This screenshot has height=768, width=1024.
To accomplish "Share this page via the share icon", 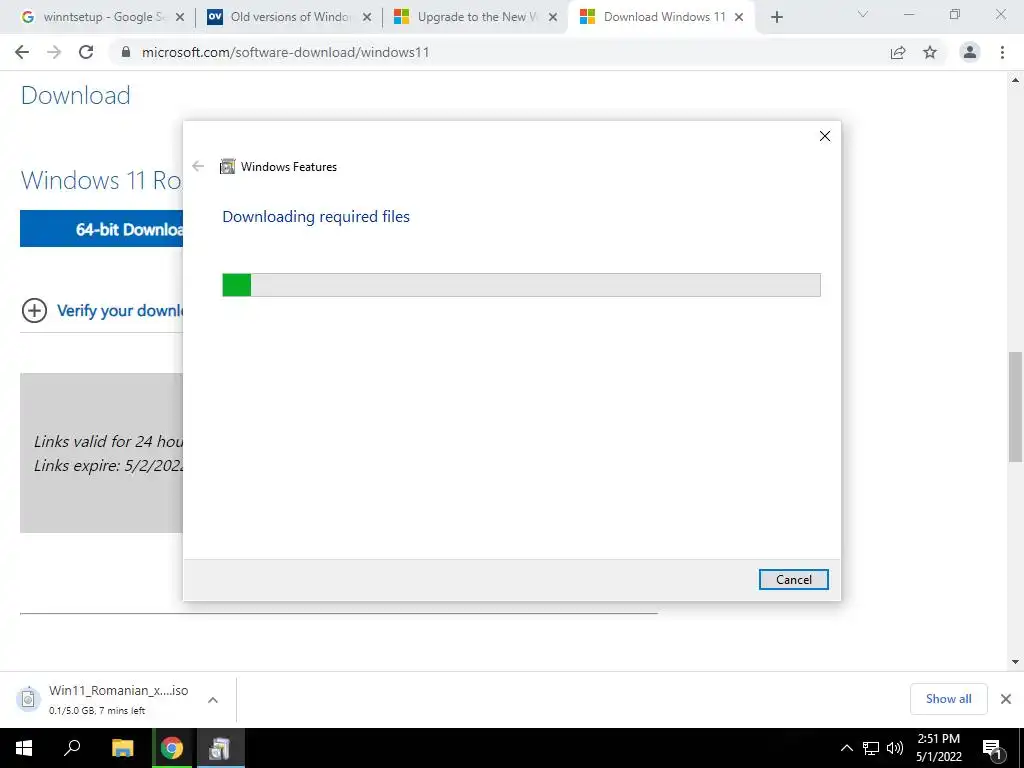I will click(898, 52).
